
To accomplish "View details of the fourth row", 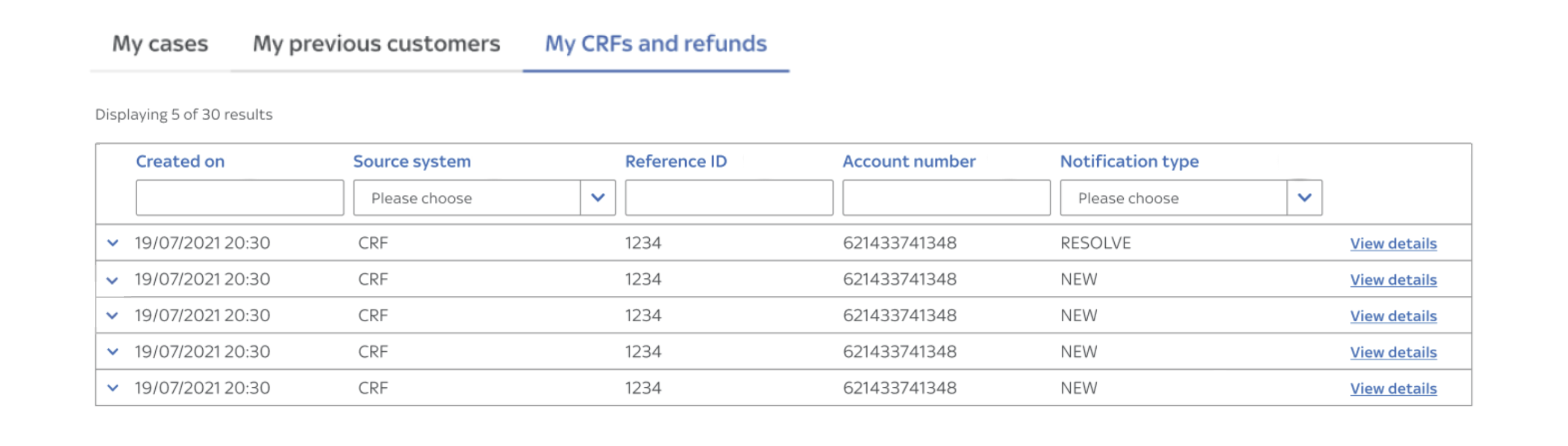I will [1393, 352].
